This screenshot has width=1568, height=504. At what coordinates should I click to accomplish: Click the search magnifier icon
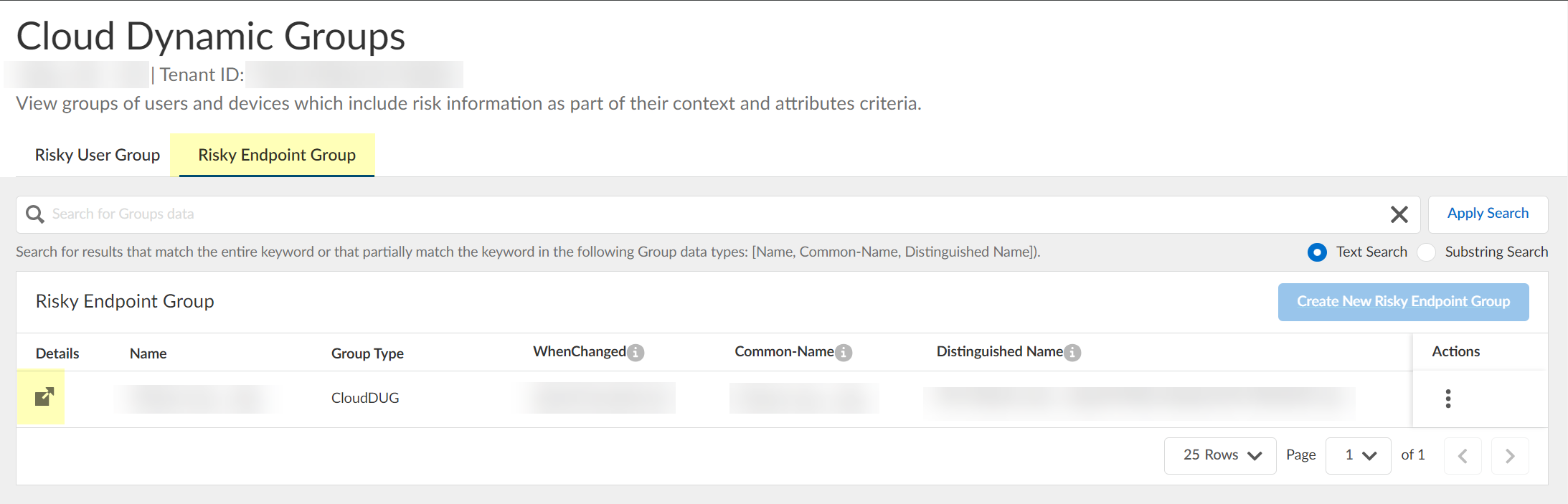[34, 214]
